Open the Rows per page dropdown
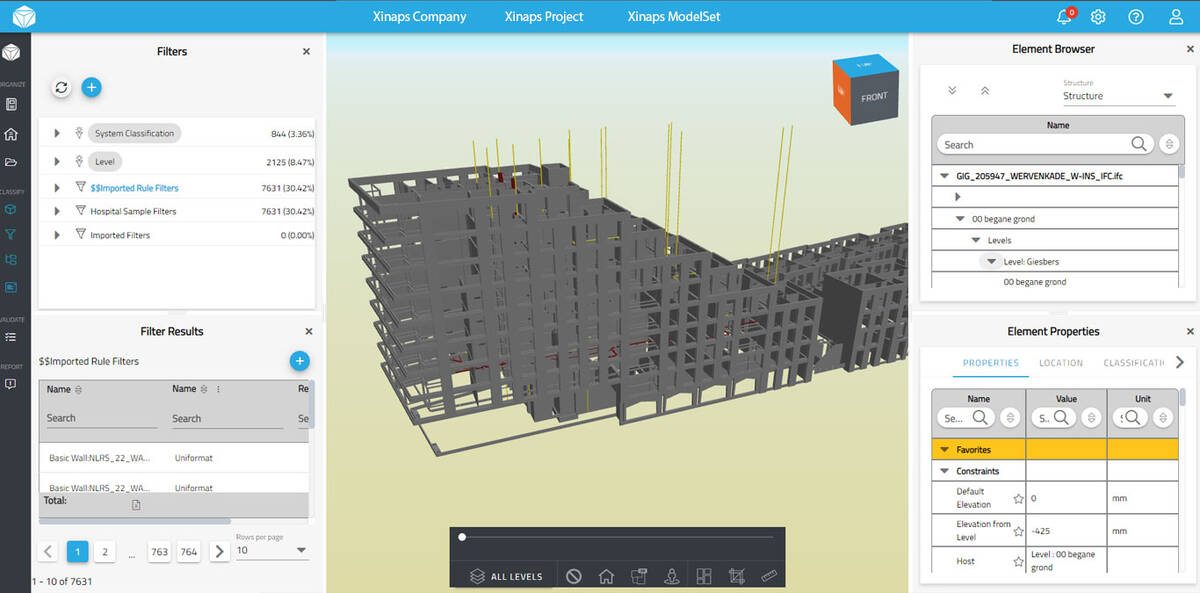Viewport: 1200px width, 593px height. pyautogui.click(x=272, y=550)
